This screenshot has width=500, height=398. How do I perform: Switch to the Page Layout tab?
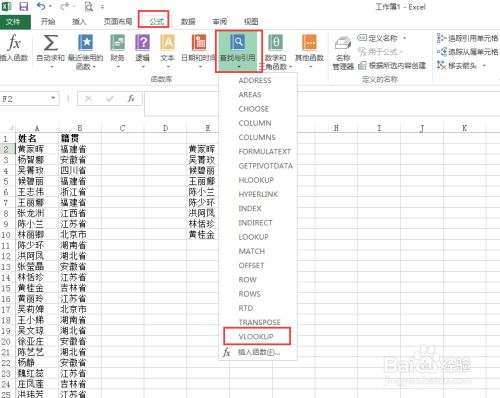[118, 22]
